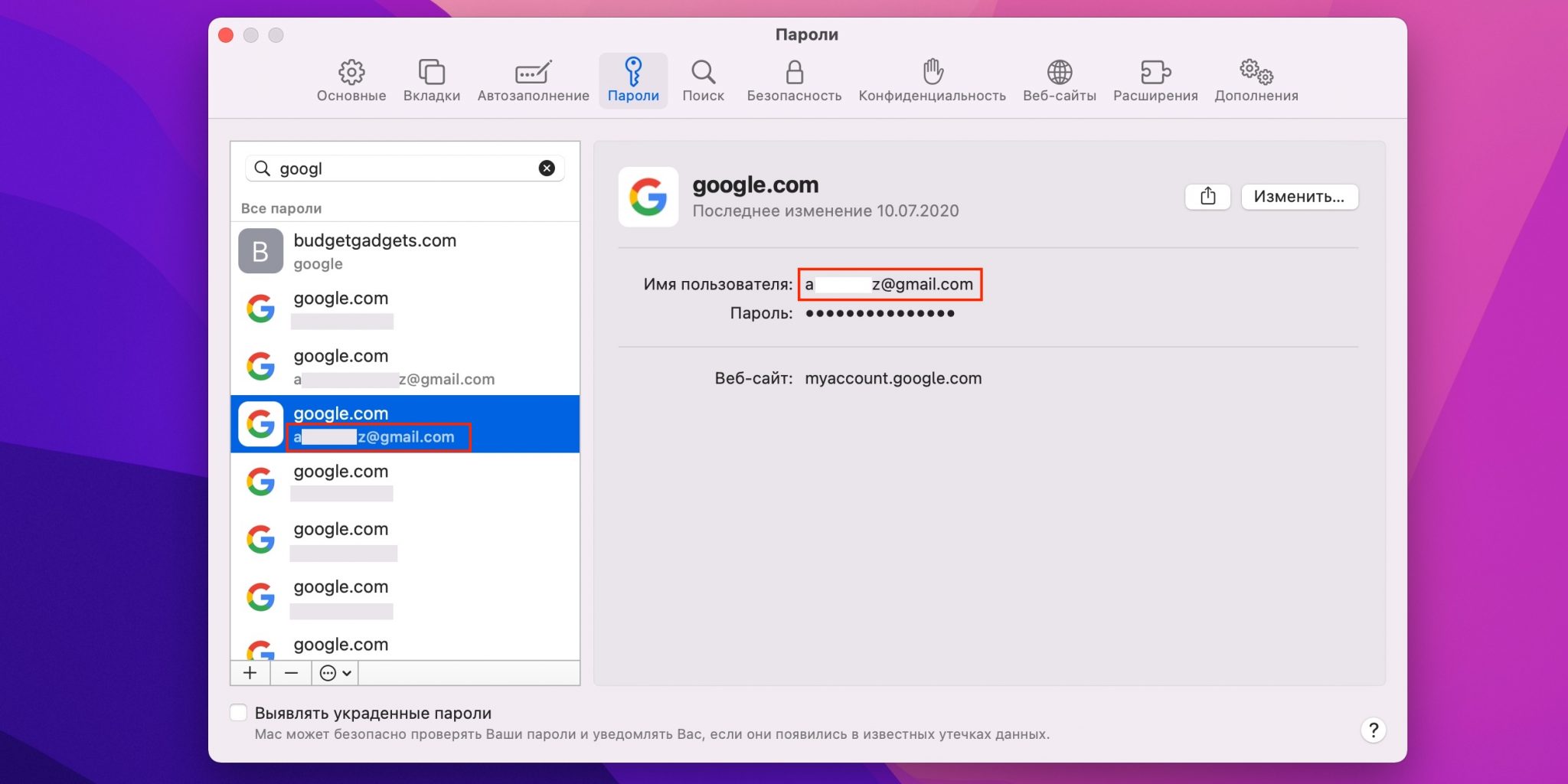The width and height of the screenshot is (1568, 784).
Task: Add a new password with the plus button
Action: pyautogui.click(x=250, y=673)
